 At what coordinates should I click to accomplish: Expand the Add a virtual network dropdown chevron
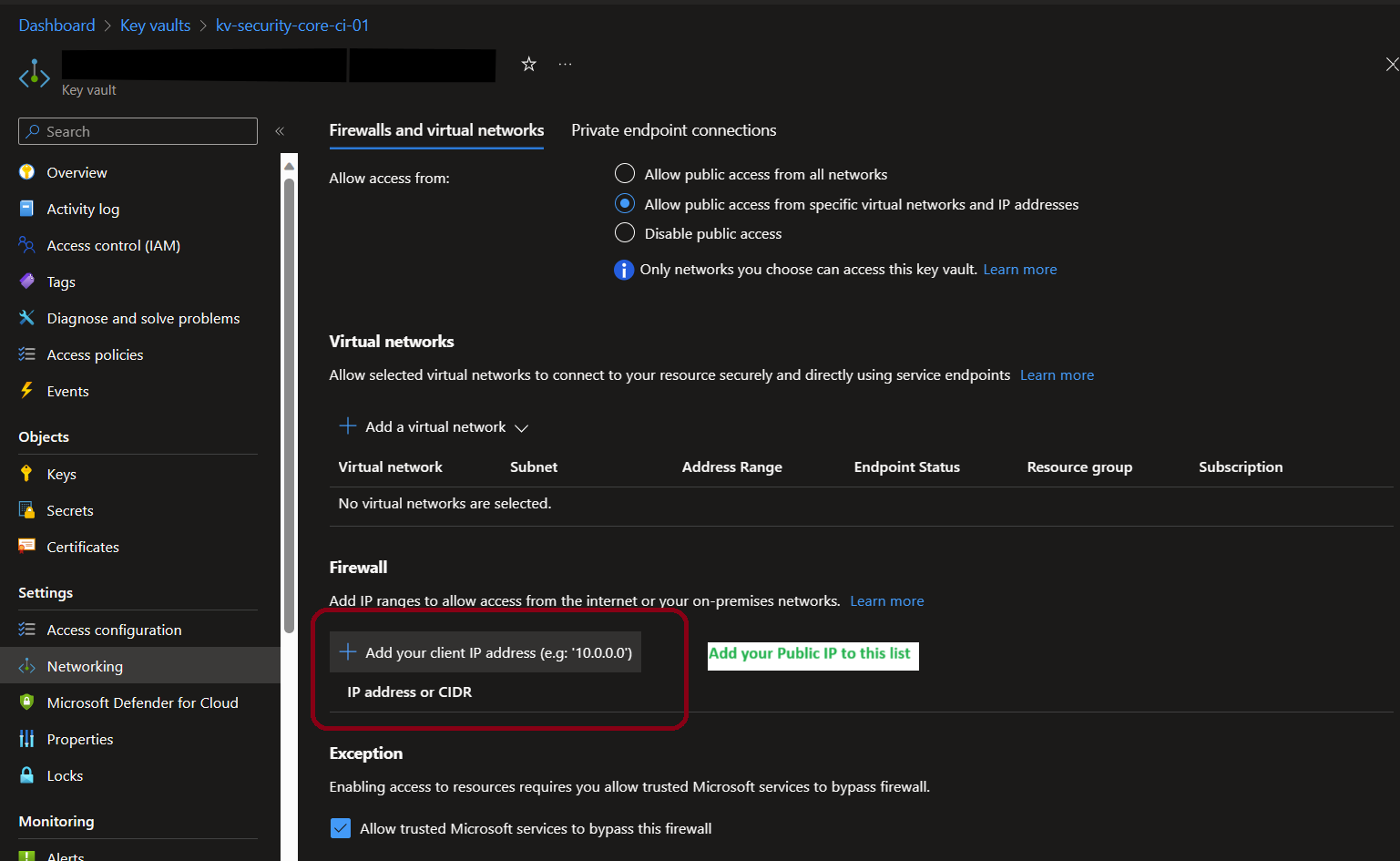coord(521,428)
